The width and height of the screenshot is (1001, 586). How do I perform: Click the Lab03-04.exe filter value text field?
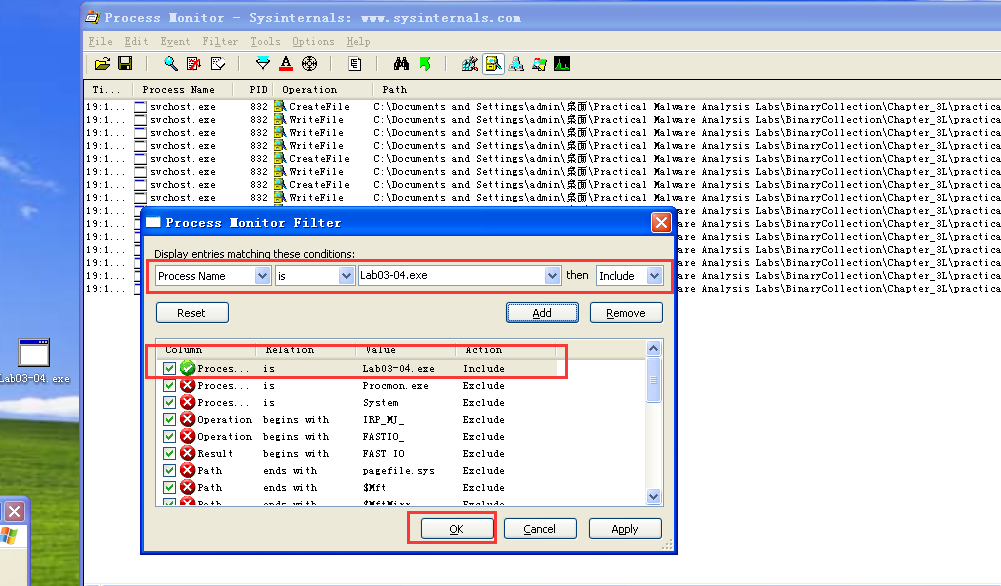coord(452,276)
